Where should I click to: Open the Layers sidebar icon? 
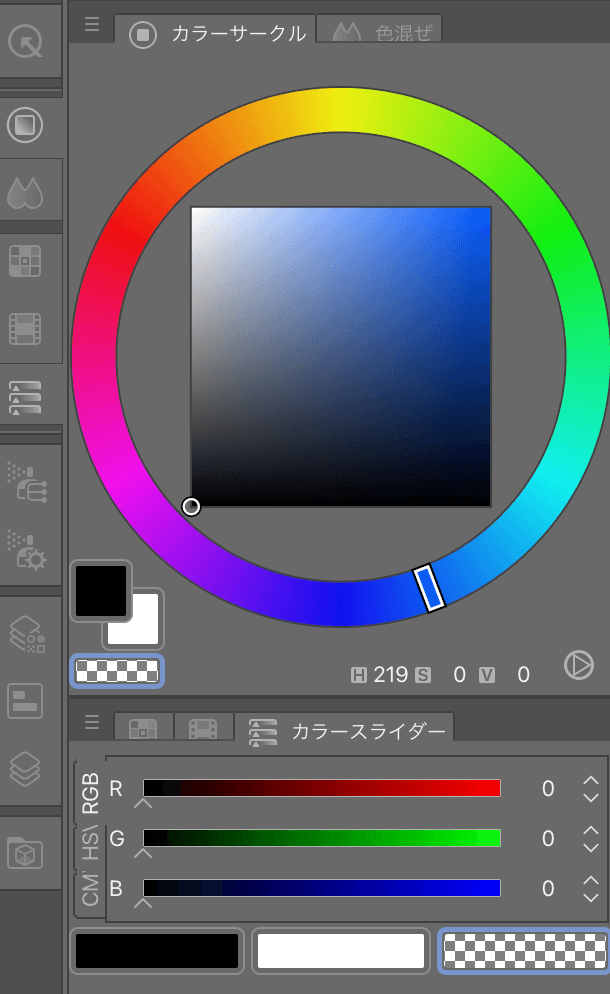pos(25,768)
